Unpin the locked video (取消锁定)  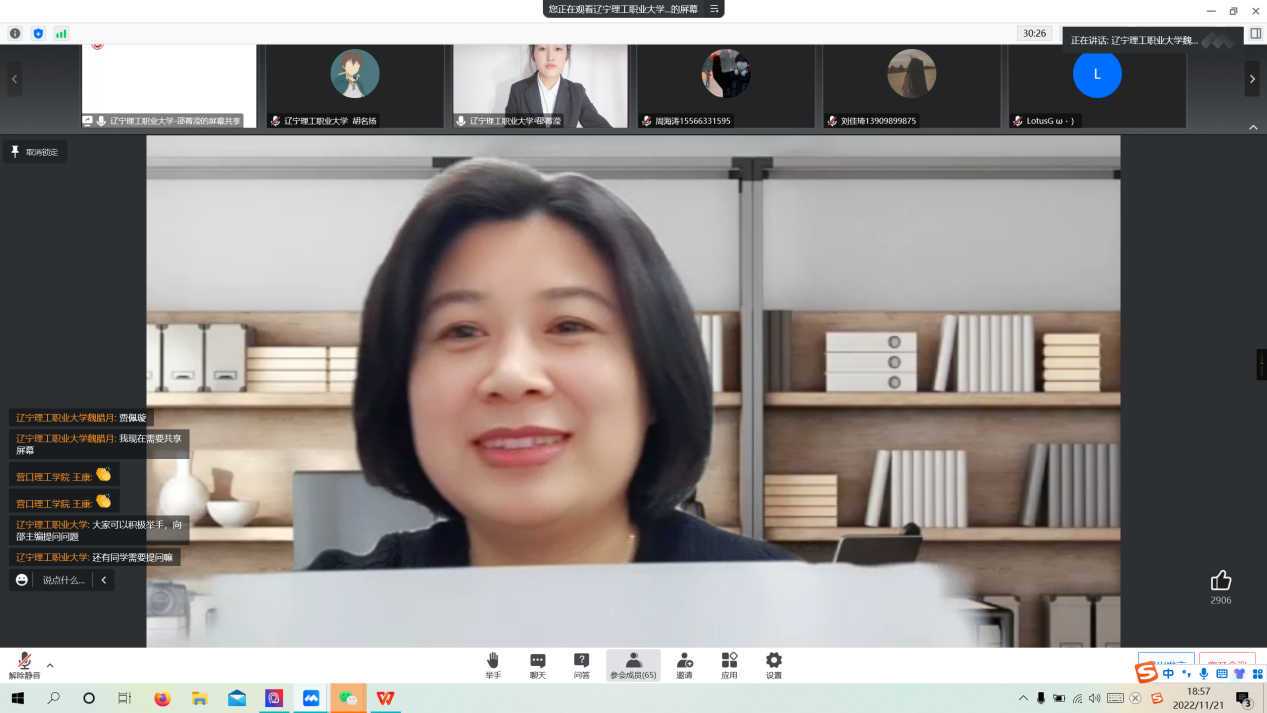tap(35, 152)
